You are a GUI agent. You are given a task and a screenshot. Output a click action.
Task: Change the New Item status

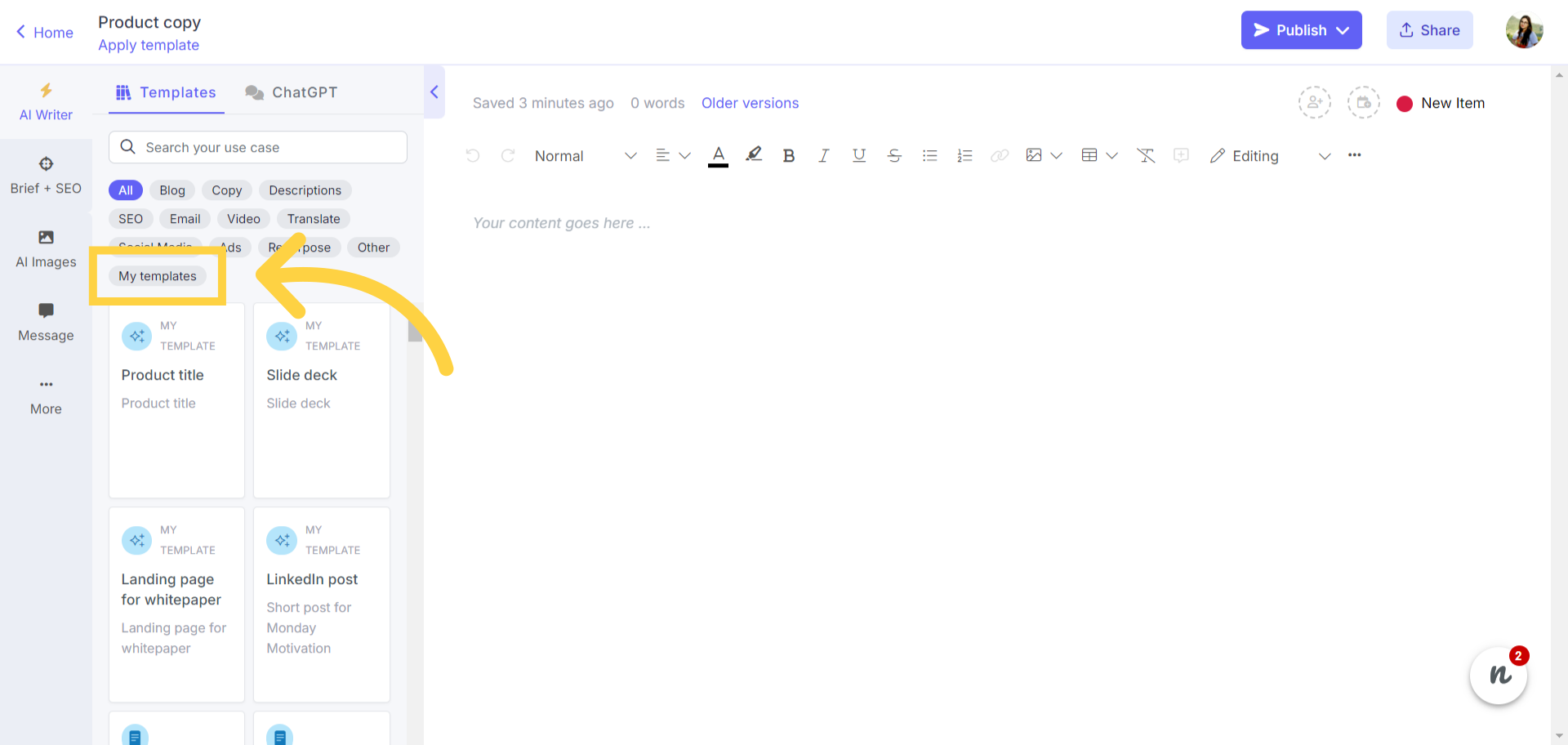[1441, 104]
